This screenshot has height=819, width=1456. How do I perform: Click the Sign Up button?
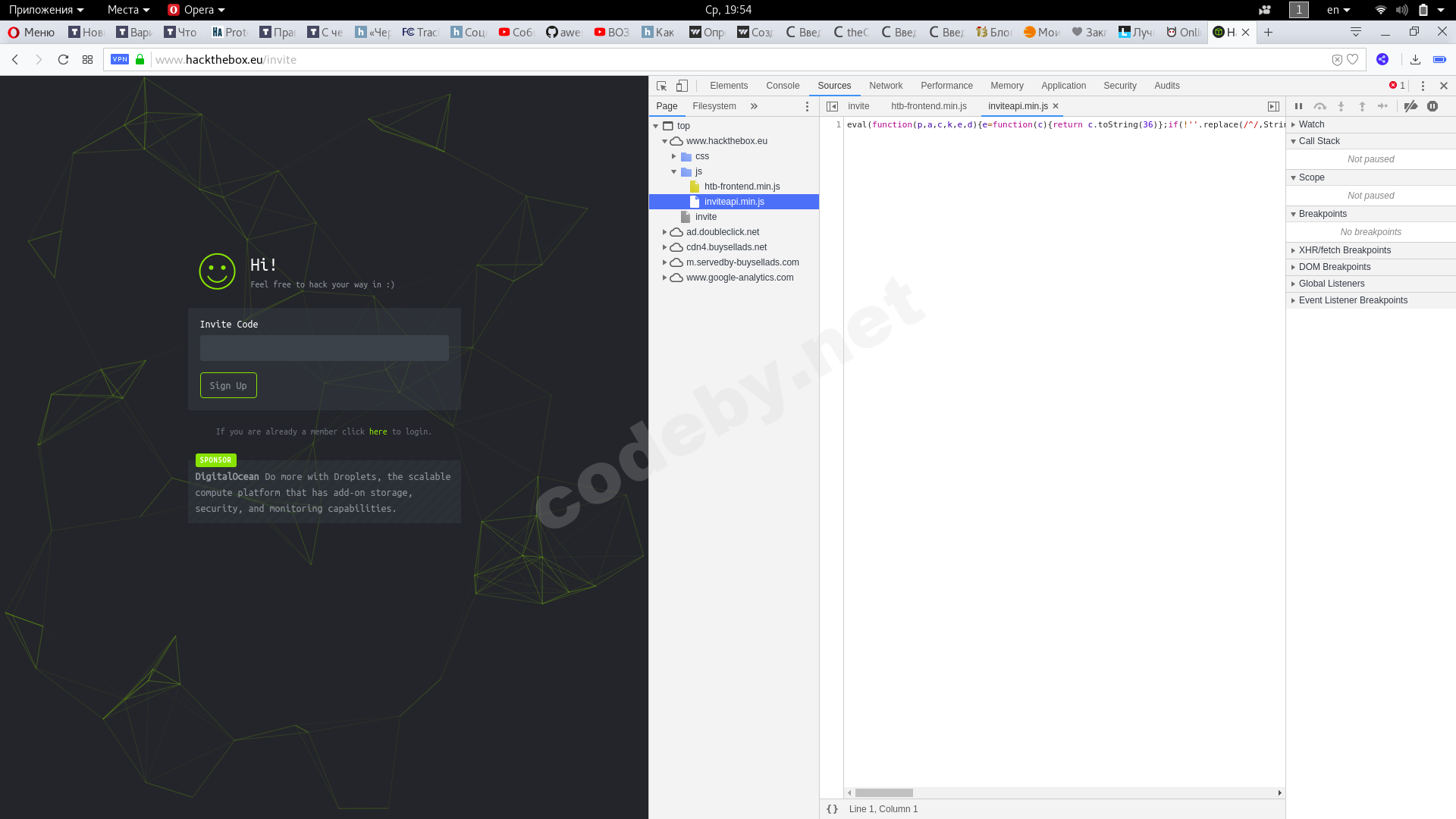[228, 385]
